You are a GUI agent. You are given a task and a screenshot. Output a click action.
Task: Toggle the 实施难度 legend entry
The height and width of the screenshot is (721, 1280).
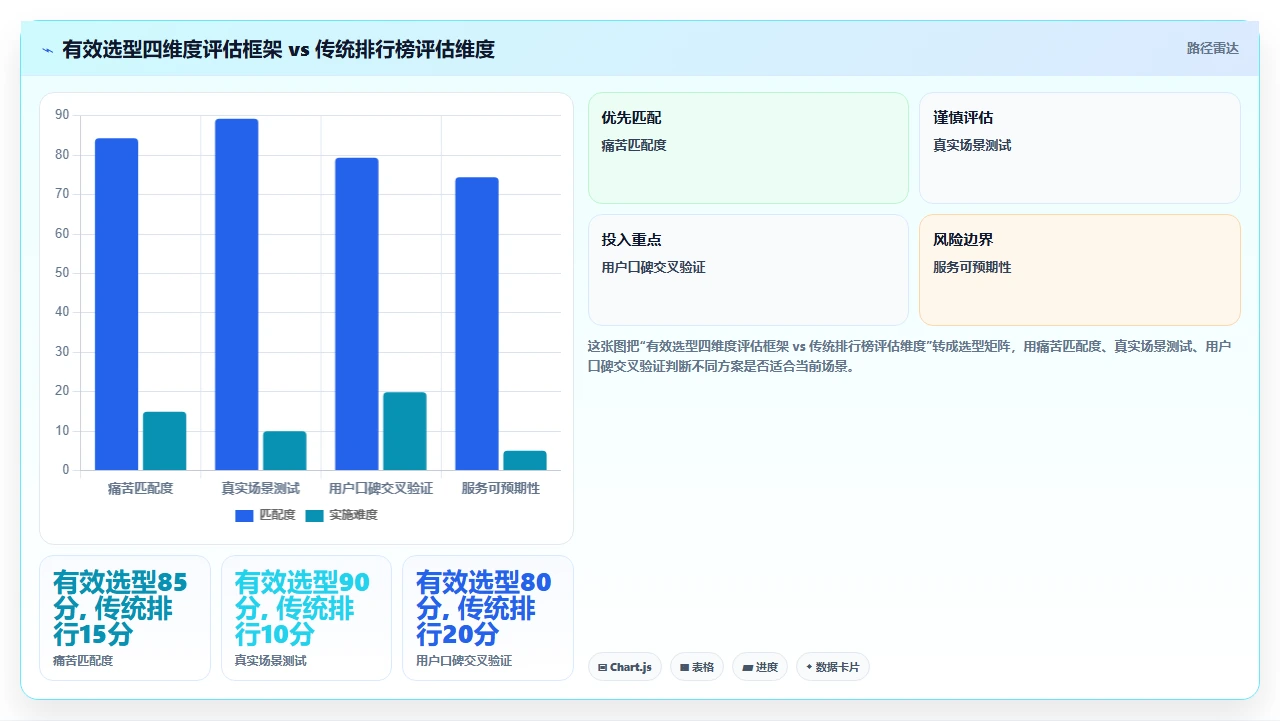coord(341,515)
